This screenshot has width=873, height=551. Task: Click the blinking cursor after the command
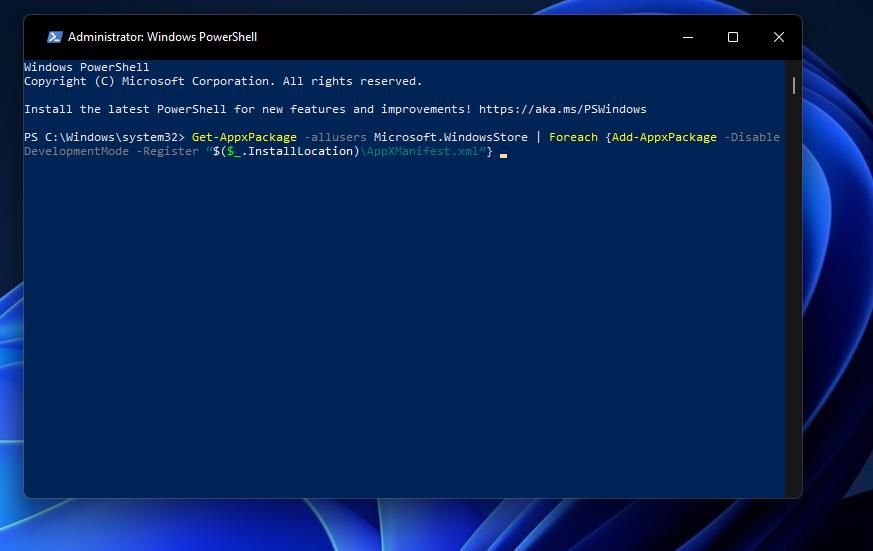coord(503,156)
